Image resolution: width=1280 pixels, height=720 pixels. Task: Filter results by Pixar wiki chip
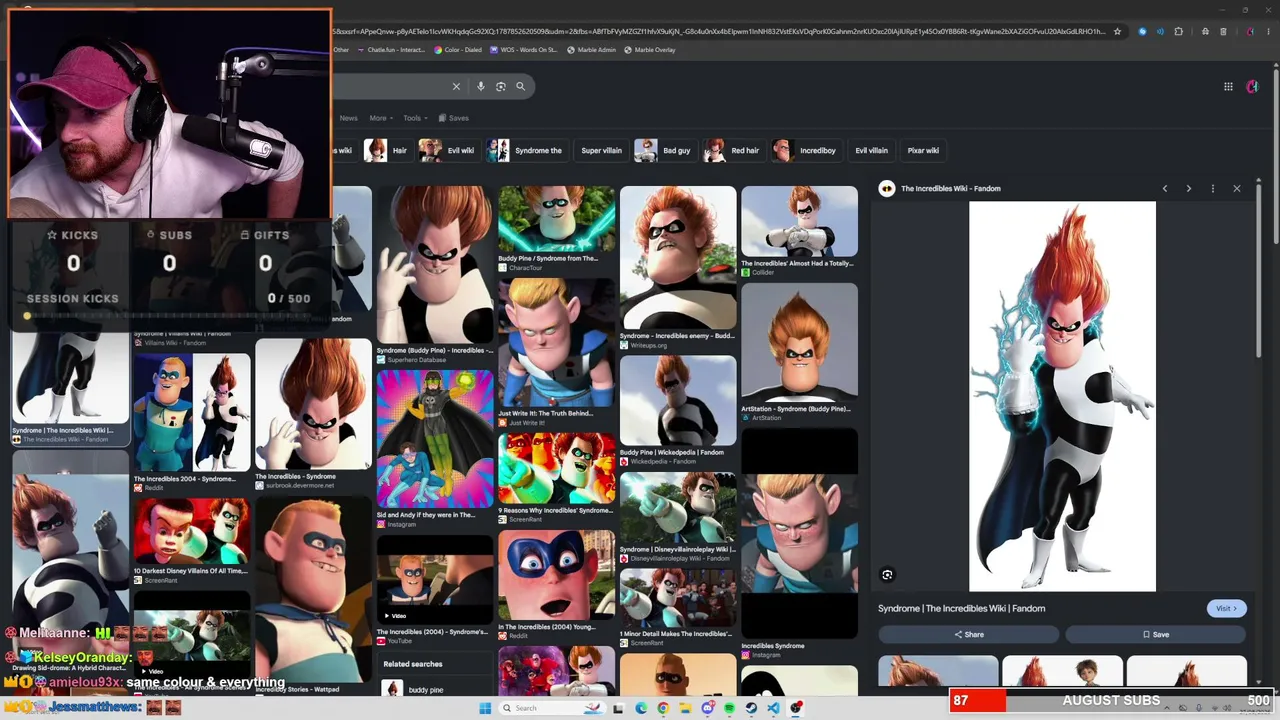tap(923, 150)
